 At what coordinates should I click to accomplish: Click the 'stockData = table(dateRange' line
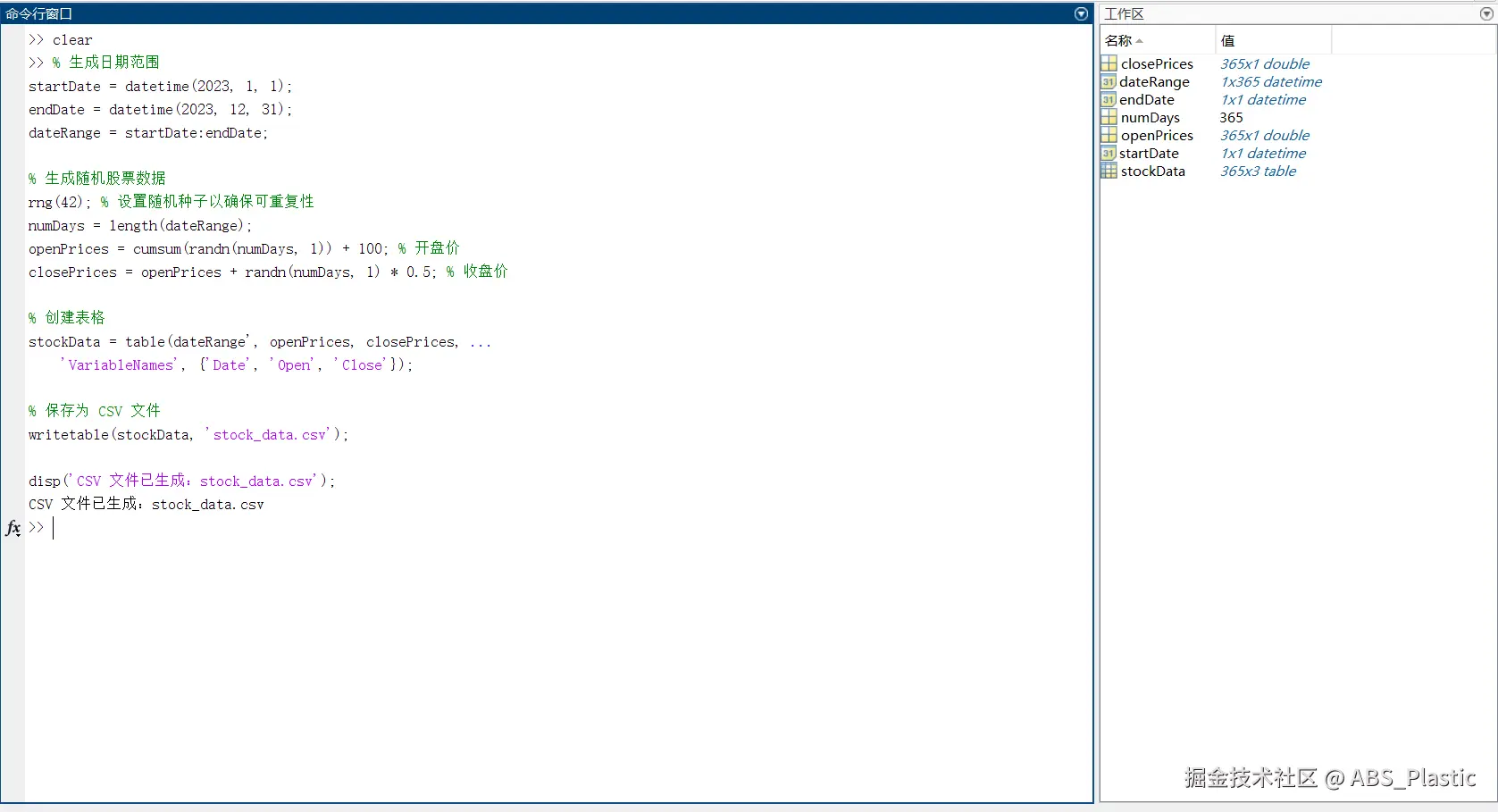point(260,341)
